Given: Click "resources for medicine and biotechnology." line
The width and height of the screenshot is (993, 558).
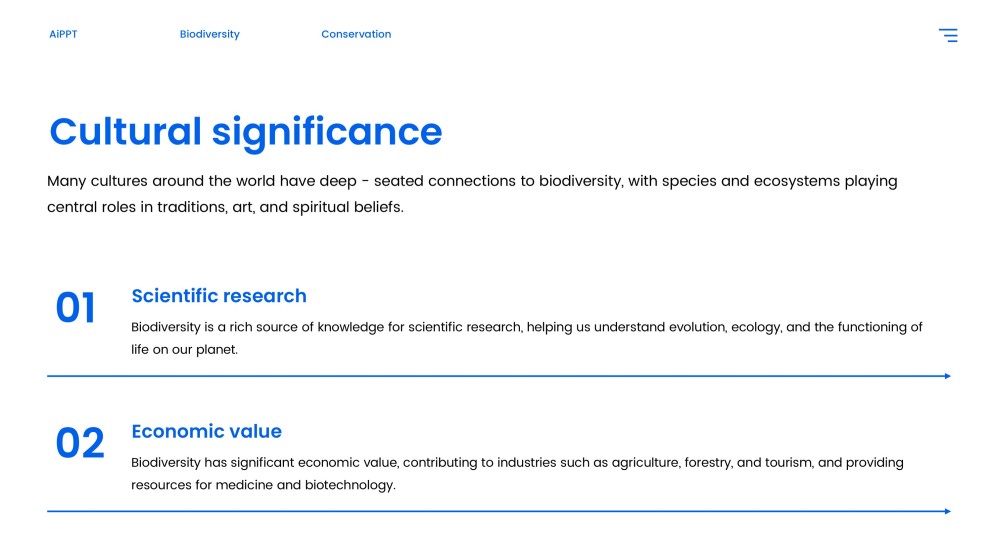Looking at the screenshot, I should [x=263, y=485].
